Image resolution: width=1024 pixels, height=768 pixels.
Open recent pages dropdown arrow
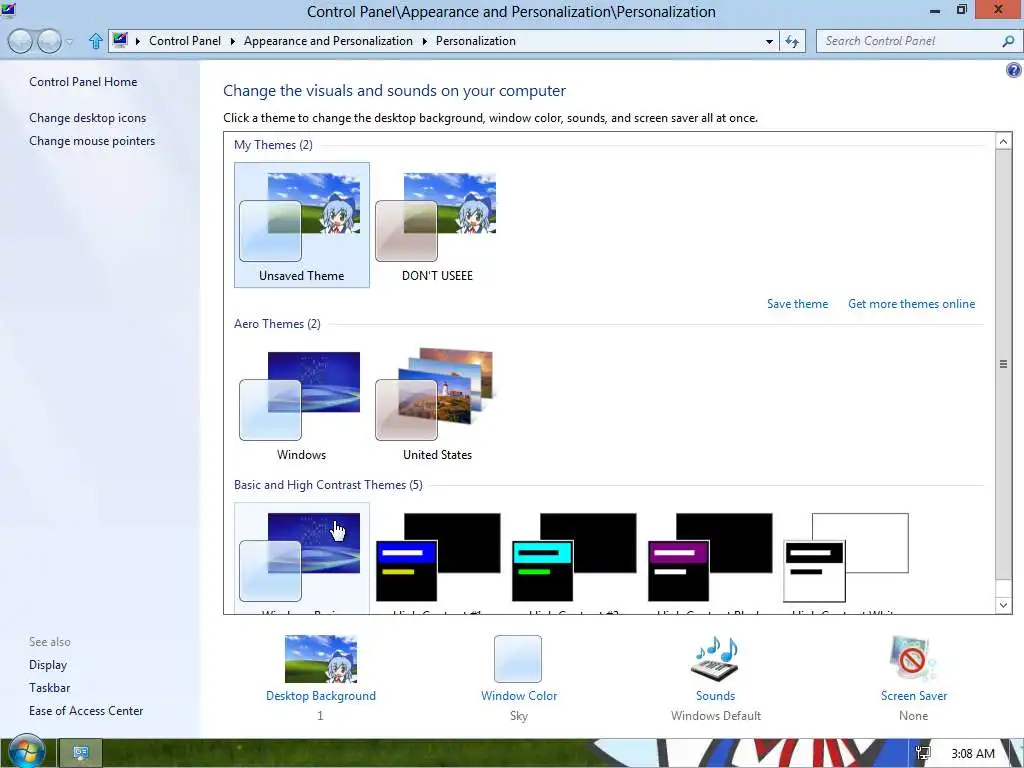click(70, 42)
